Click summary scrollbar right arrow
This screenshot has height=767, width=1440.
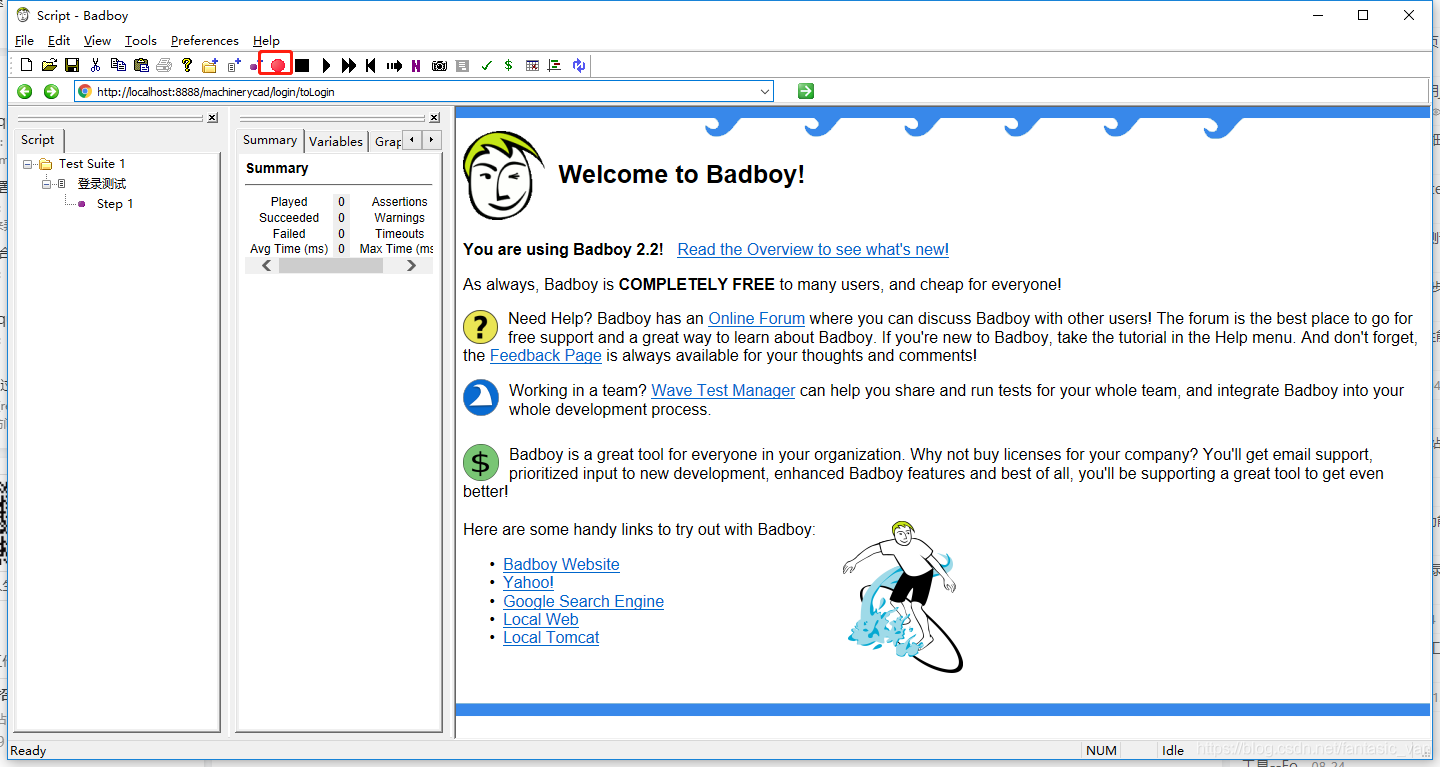click(411, 266)
